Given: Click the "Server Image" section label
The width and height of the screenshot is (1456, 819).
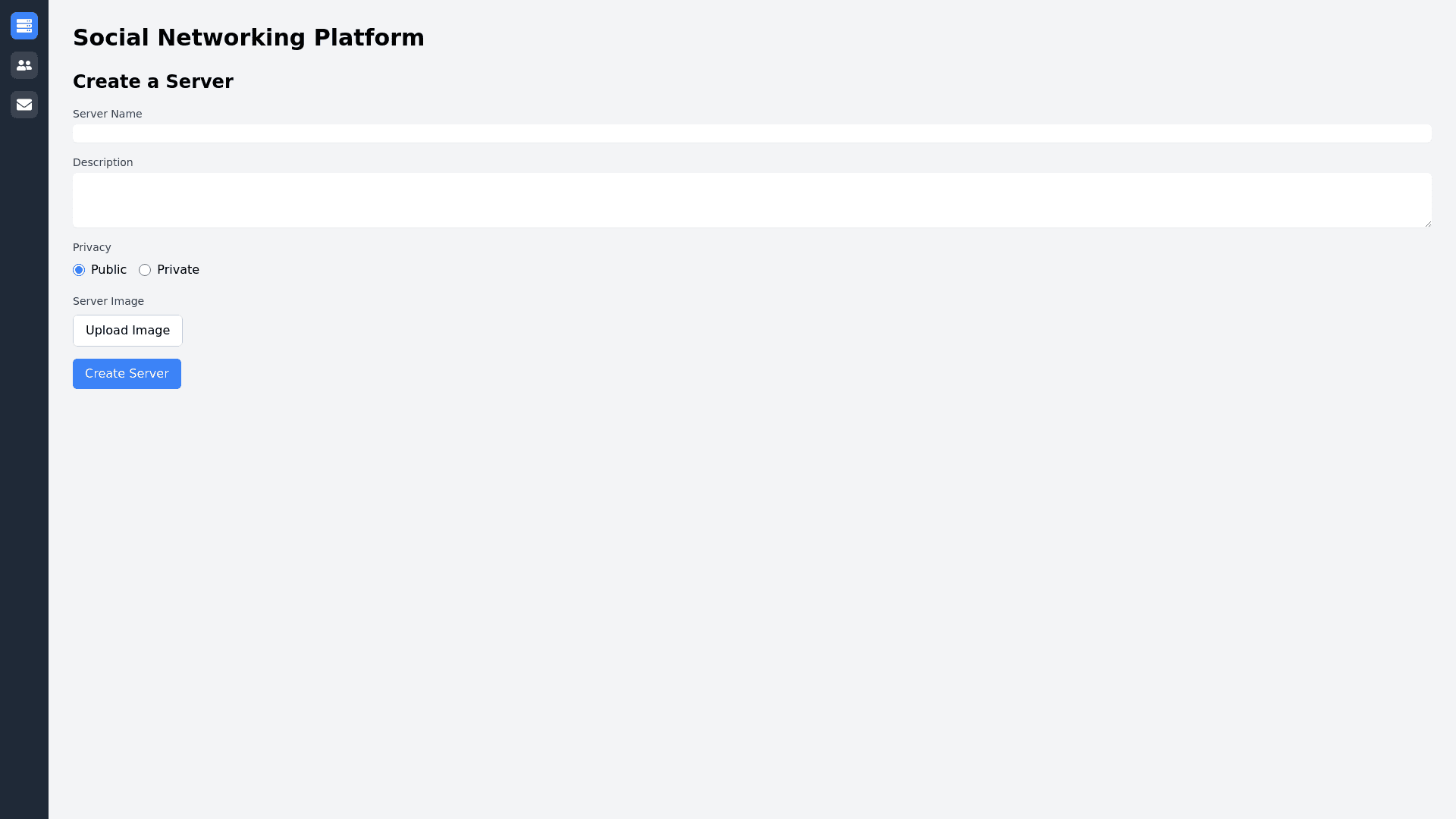Looking at the screenshot, I should click(x=108, y=301).
